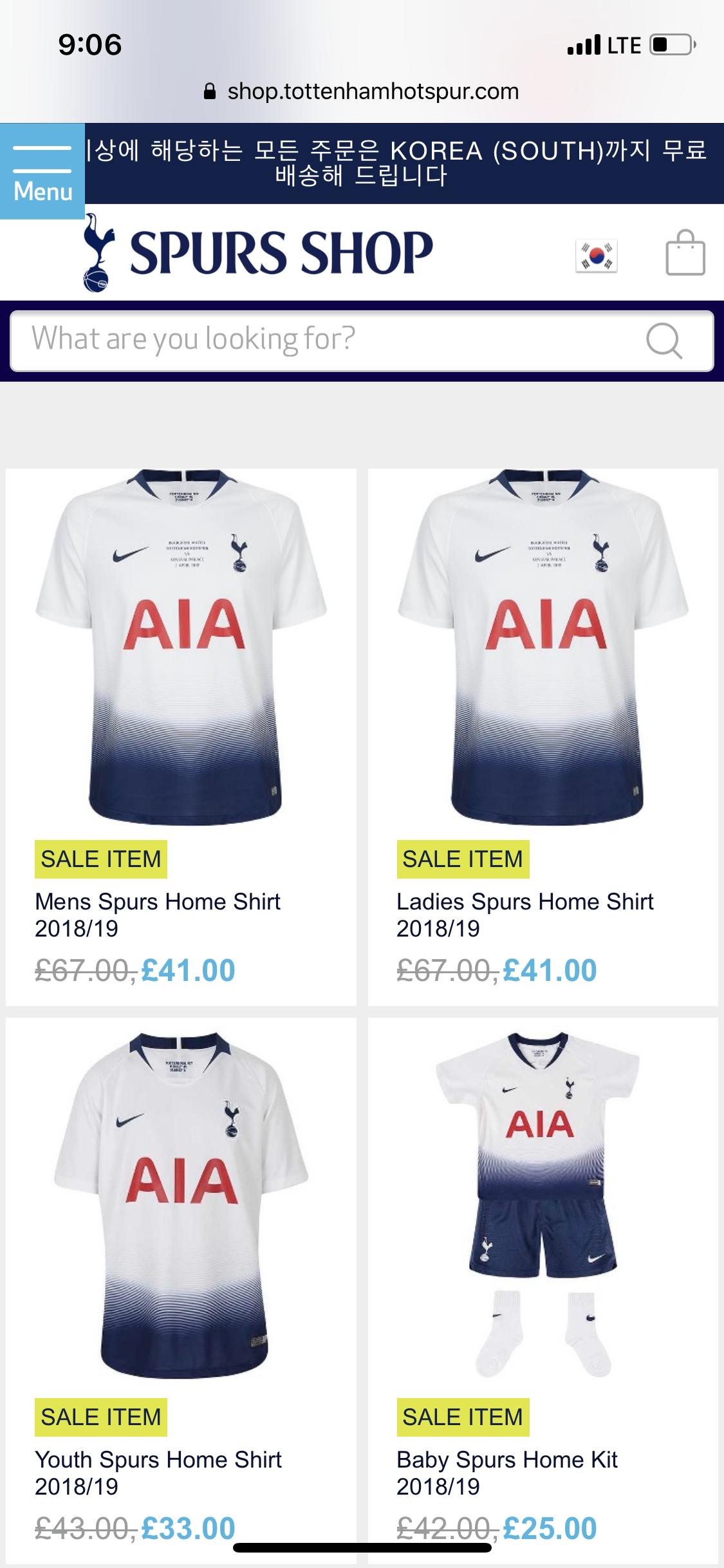View the Youth home shirt image
The height and width of the screenshot is (1568, 724).
click(x=181, y=1205)
